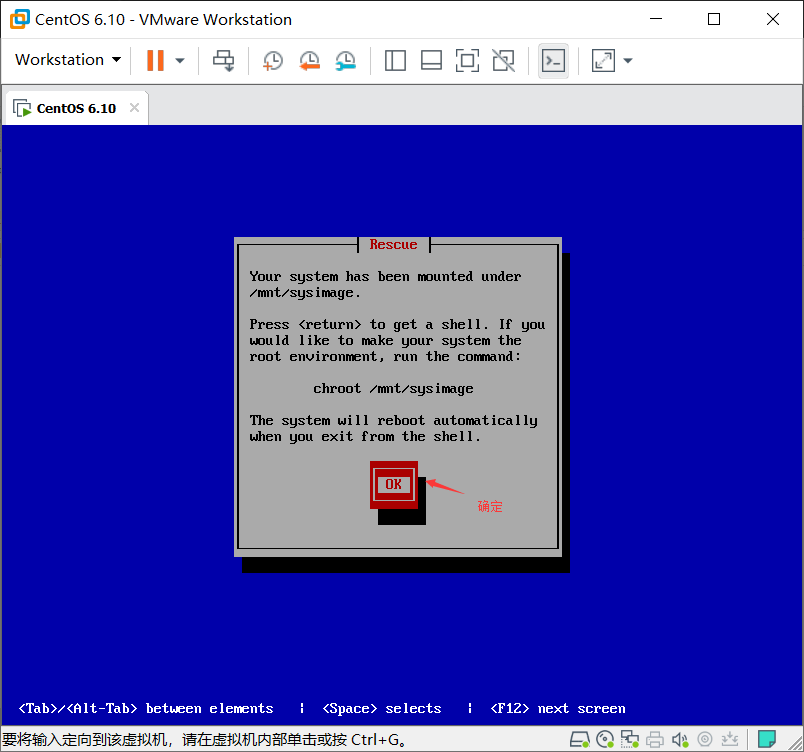Select the CentOS 6.10 tab
804x752 pixels.
click(x=76, y=108)
